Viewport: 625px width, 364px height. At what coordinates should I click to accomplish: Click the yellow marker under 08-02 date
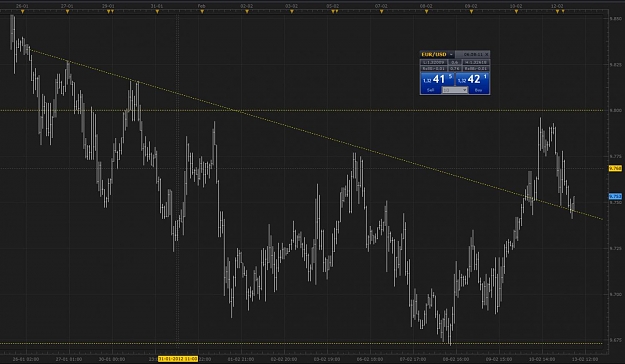point(426,12)
